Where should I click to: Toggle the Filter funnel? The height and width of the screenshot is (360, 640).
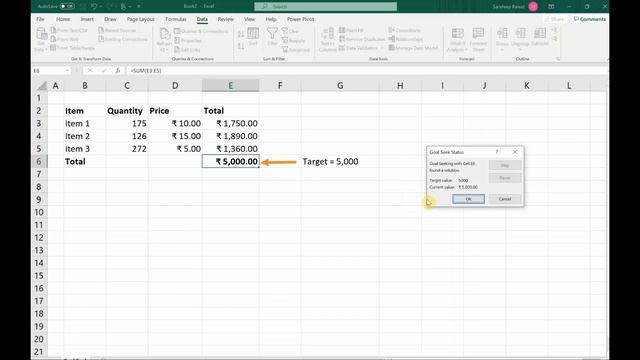click(x=272, y=36)
